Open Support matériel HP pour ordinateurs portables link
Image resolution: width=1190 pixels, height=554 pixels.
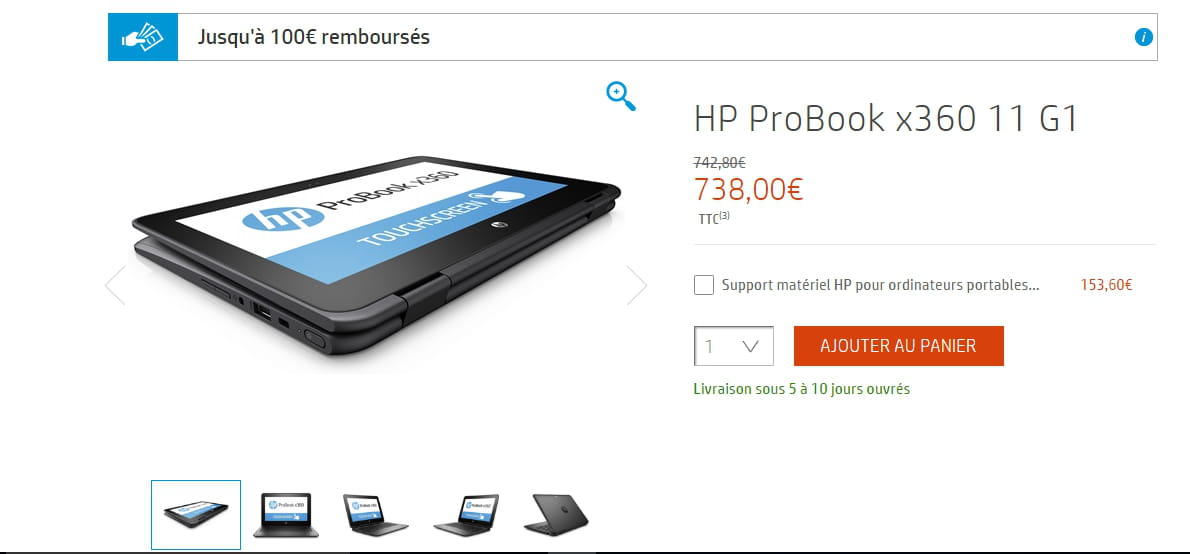pyautogui.click(x=880, y=285)
